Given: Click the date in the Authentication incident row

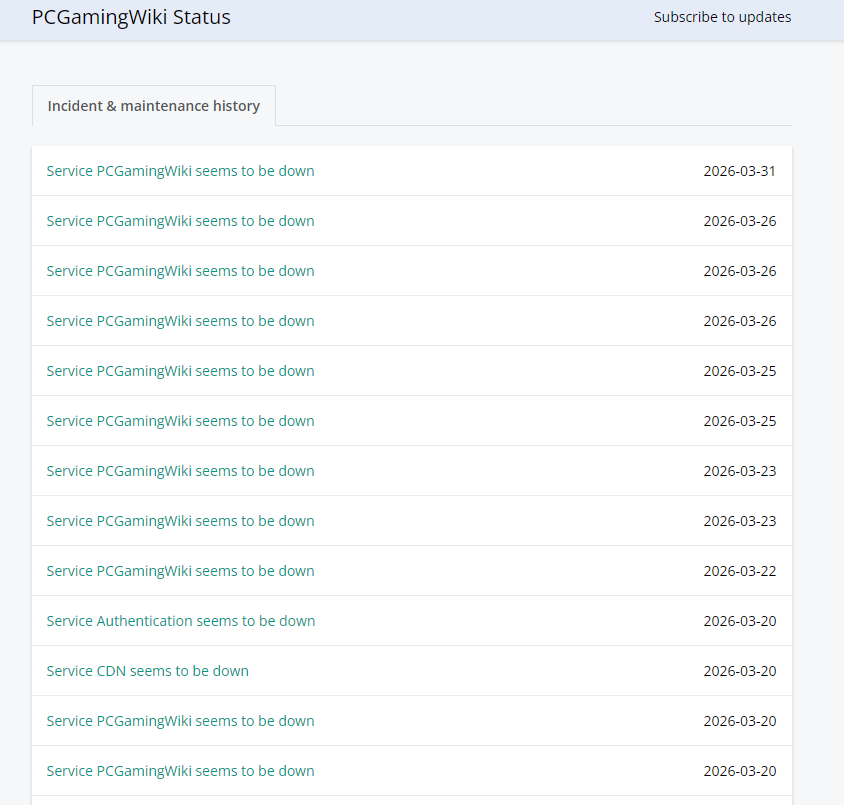Looking at the screenshot, I should point(740,621).
